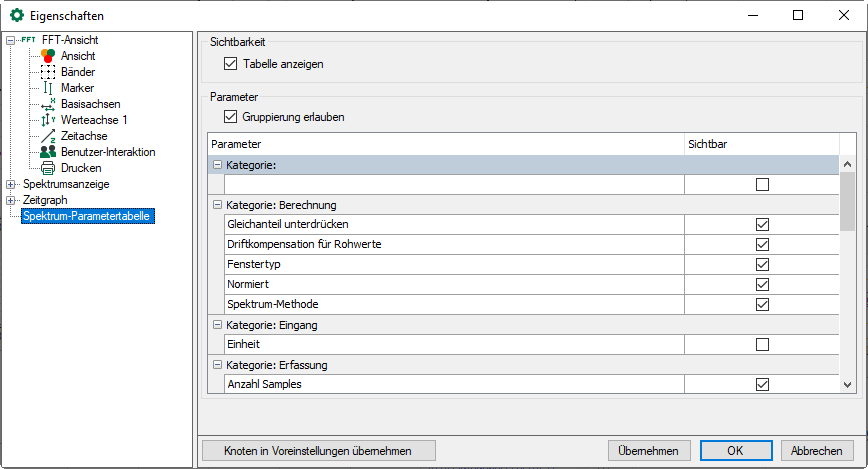Click the table's scroll-down arrow
Image resolution: width=868 pixels, height=469 pixels.
[847, 384]
